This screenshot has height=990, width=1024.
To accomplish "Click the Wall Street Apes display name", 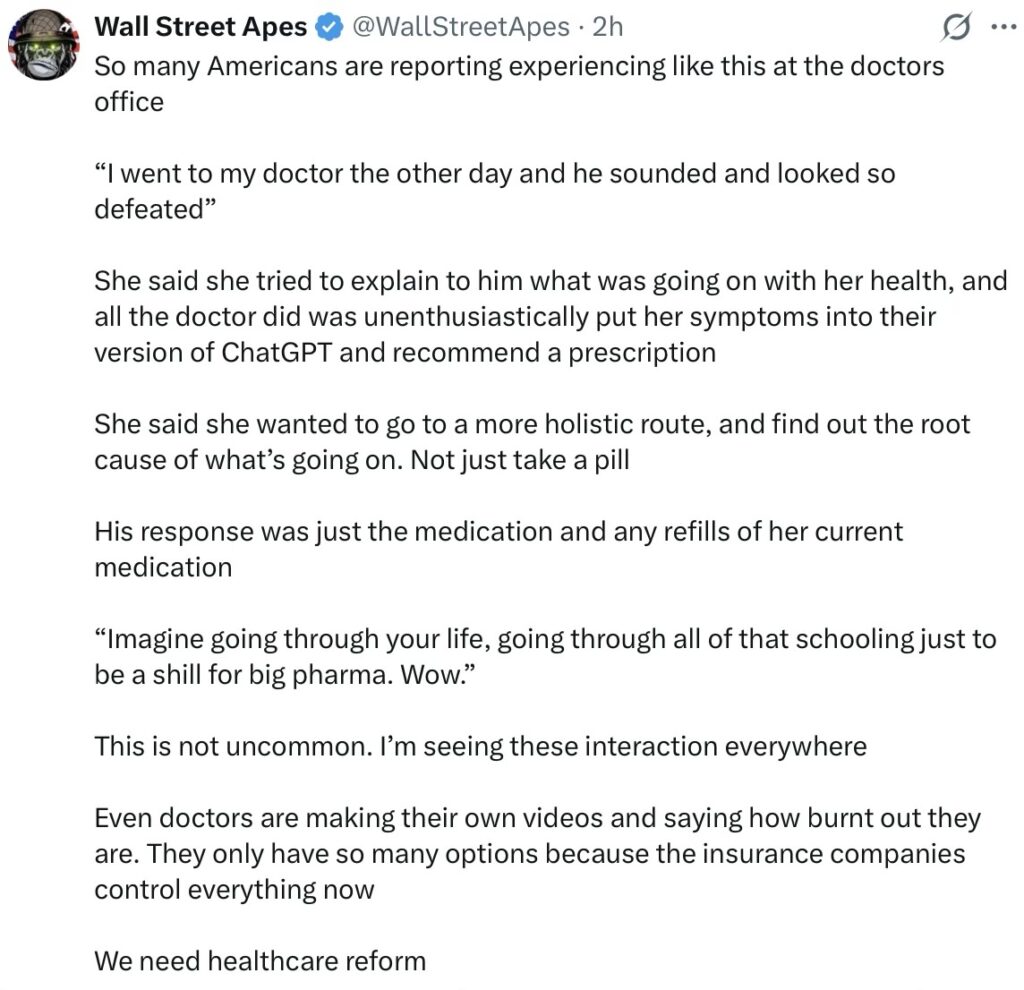I will [200, 27].
